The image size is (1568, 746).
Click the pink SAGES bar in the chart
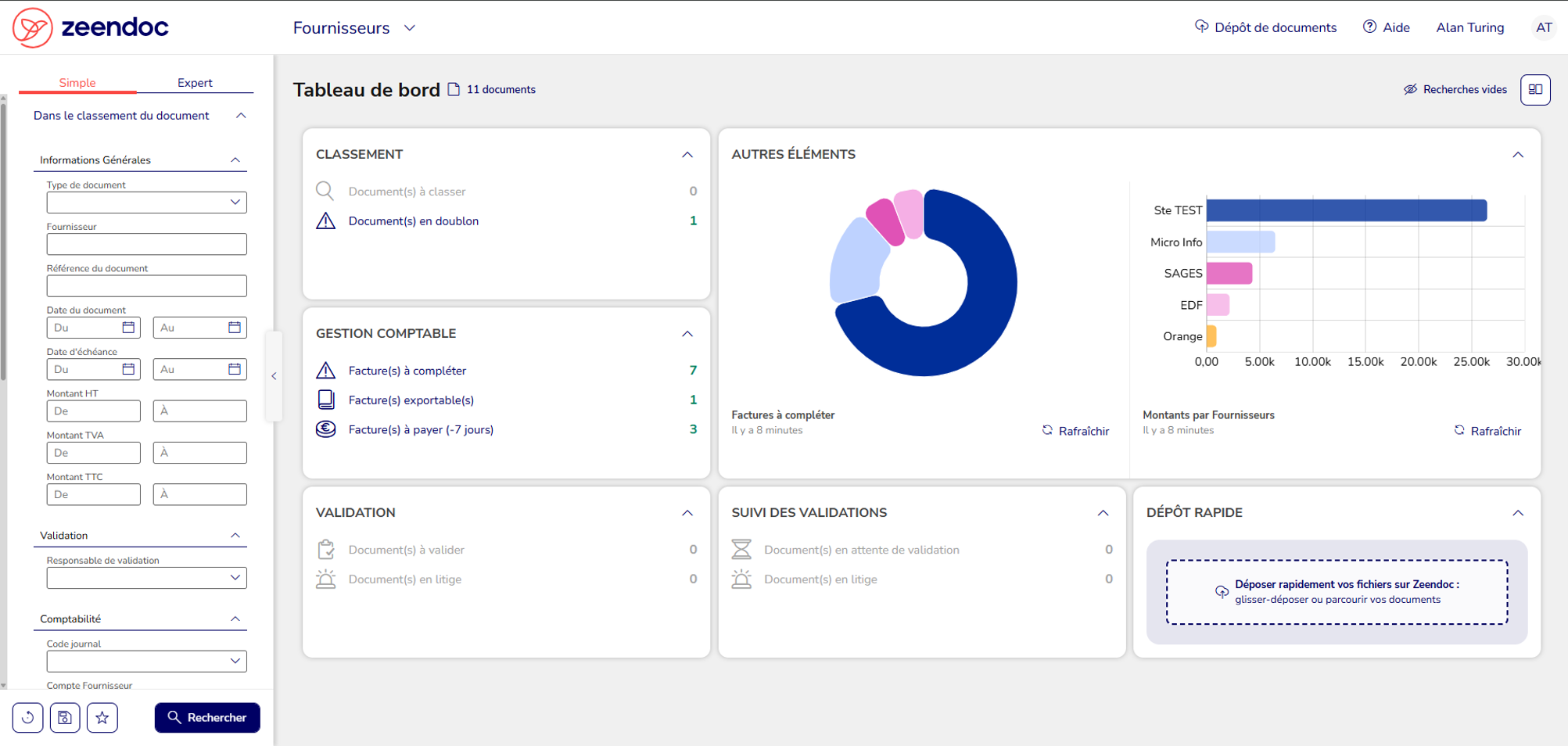pyautogui.click(x=1229, y=273)
